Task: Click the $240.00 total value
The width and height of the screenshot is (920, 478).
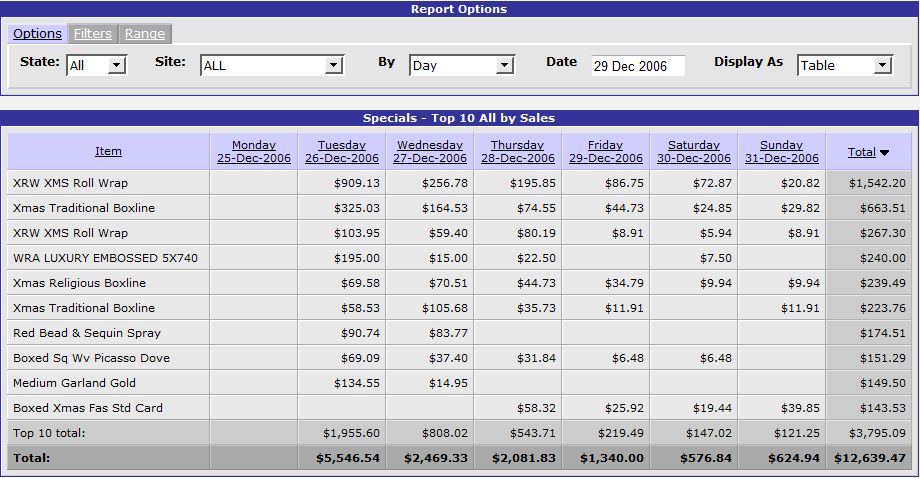Action: tap(883, 258)
